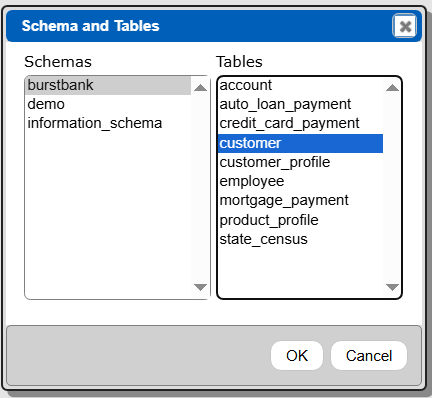Image resolution: width=432 pixels, height=398 pixels.
Task: Click Schemas list scroll up arrow
Action: [x=200, y=88]
